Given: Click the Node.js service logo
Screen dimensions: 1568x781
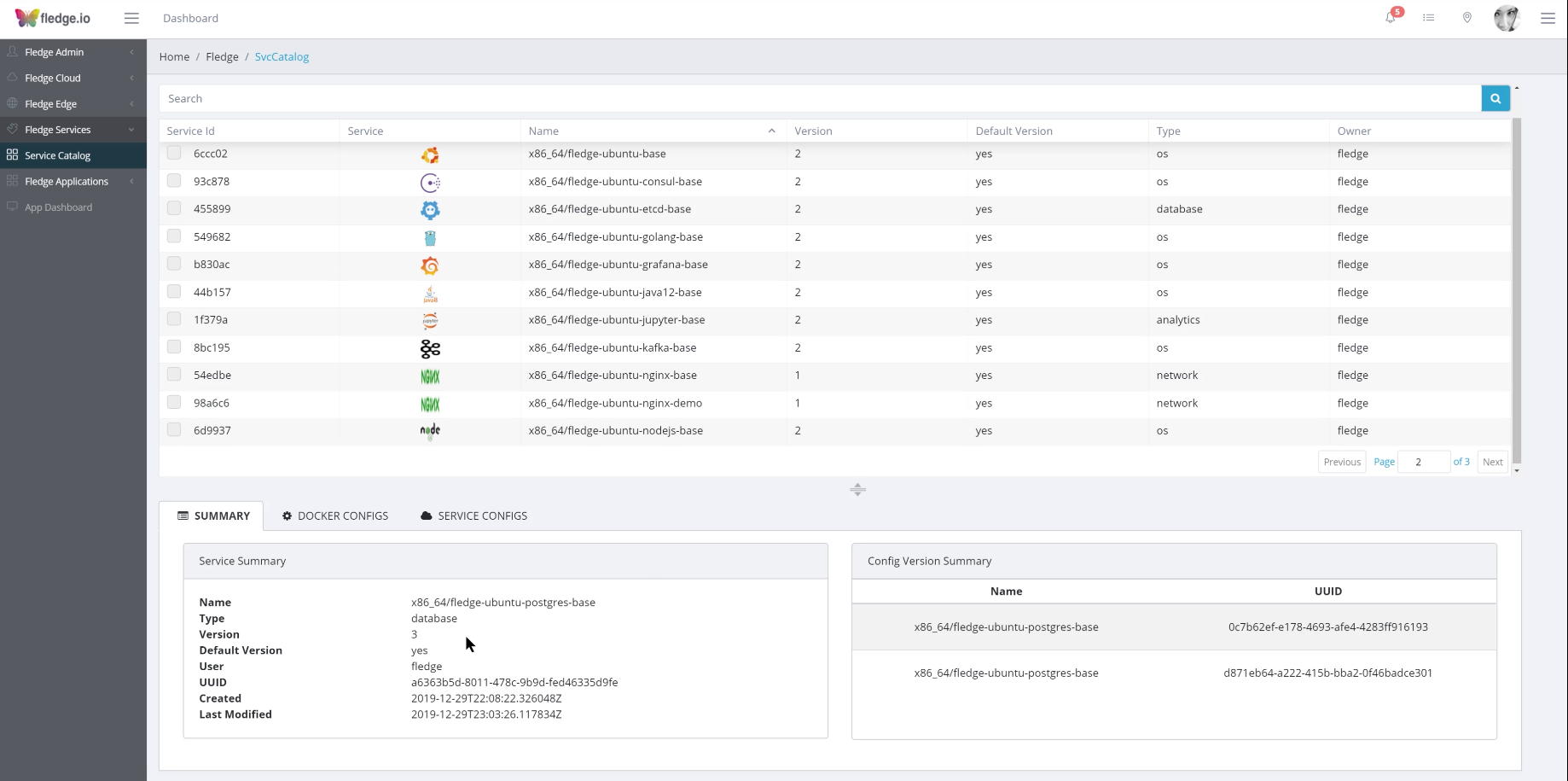Looking at the screenshot, I should (x=430, y=431).
